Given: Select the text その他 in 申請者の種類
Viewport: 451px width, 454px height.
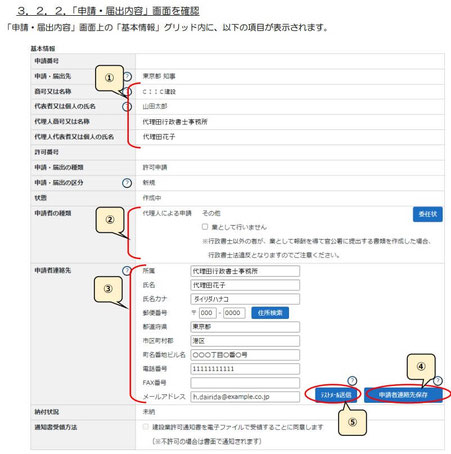Looking at the screenshot, I should (211, 213).
